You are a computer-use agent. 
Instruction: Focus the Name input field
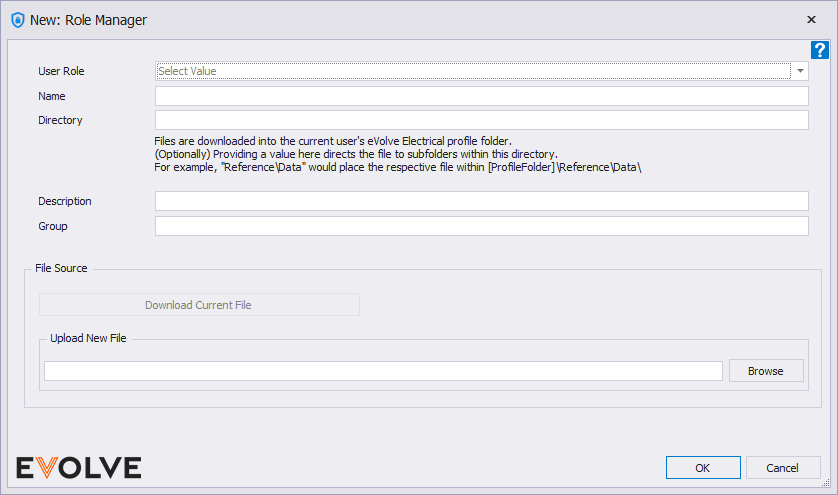(482, 96)
